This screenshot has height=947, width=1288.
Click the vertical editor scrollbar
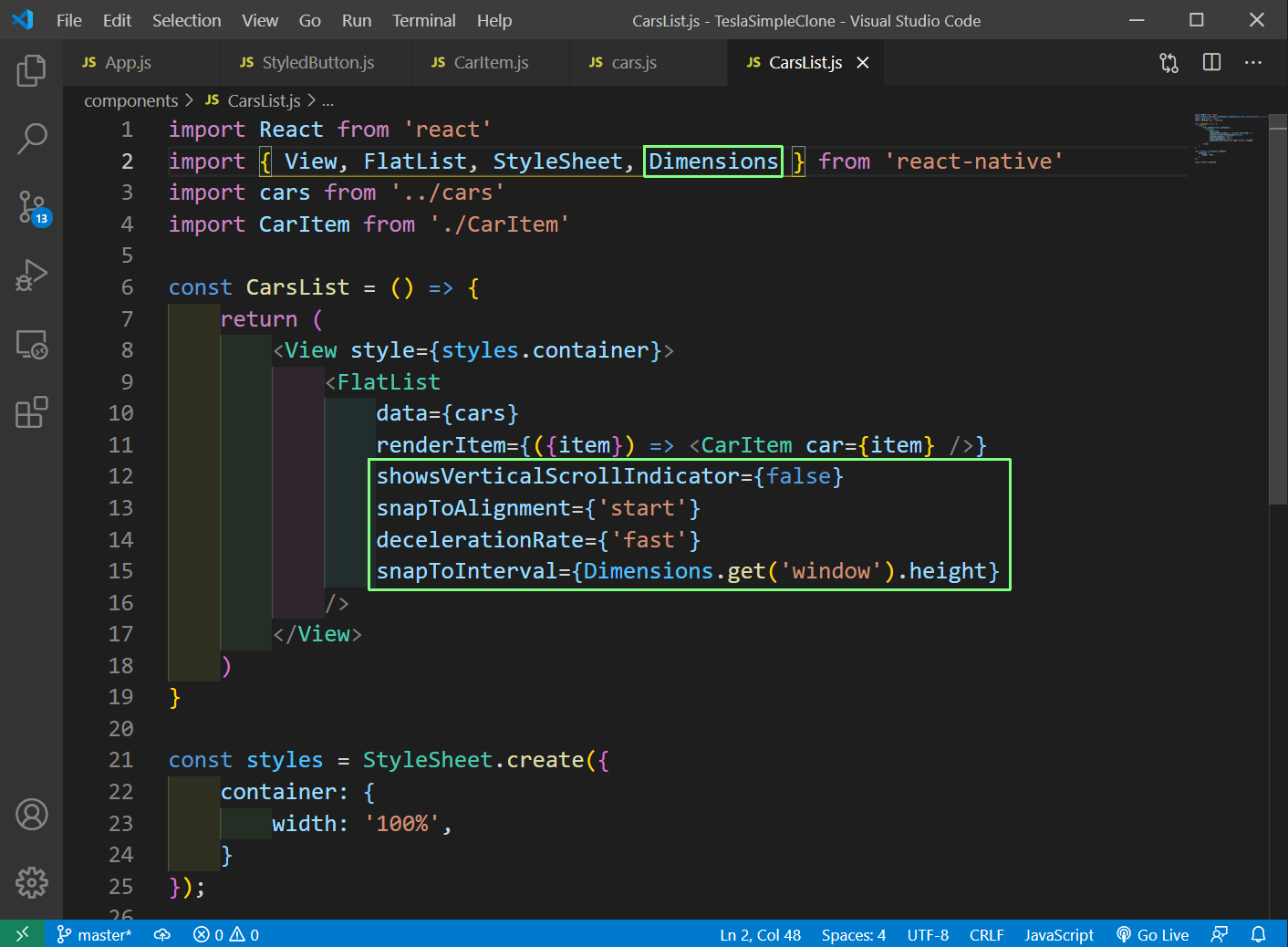point(1278,310)
